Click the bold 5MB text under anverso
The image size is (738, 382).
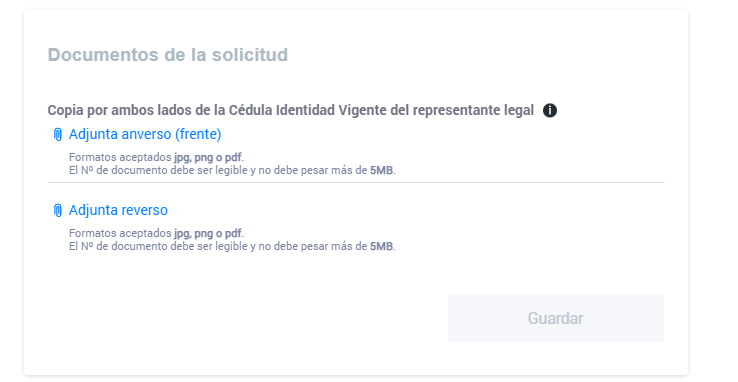coord(381,170)
